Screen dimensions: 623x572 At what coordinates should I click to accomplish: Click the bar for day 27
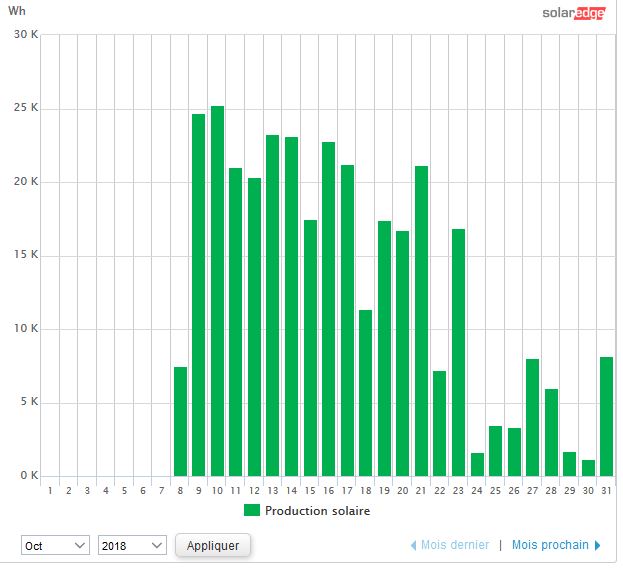tap(533, 417)
